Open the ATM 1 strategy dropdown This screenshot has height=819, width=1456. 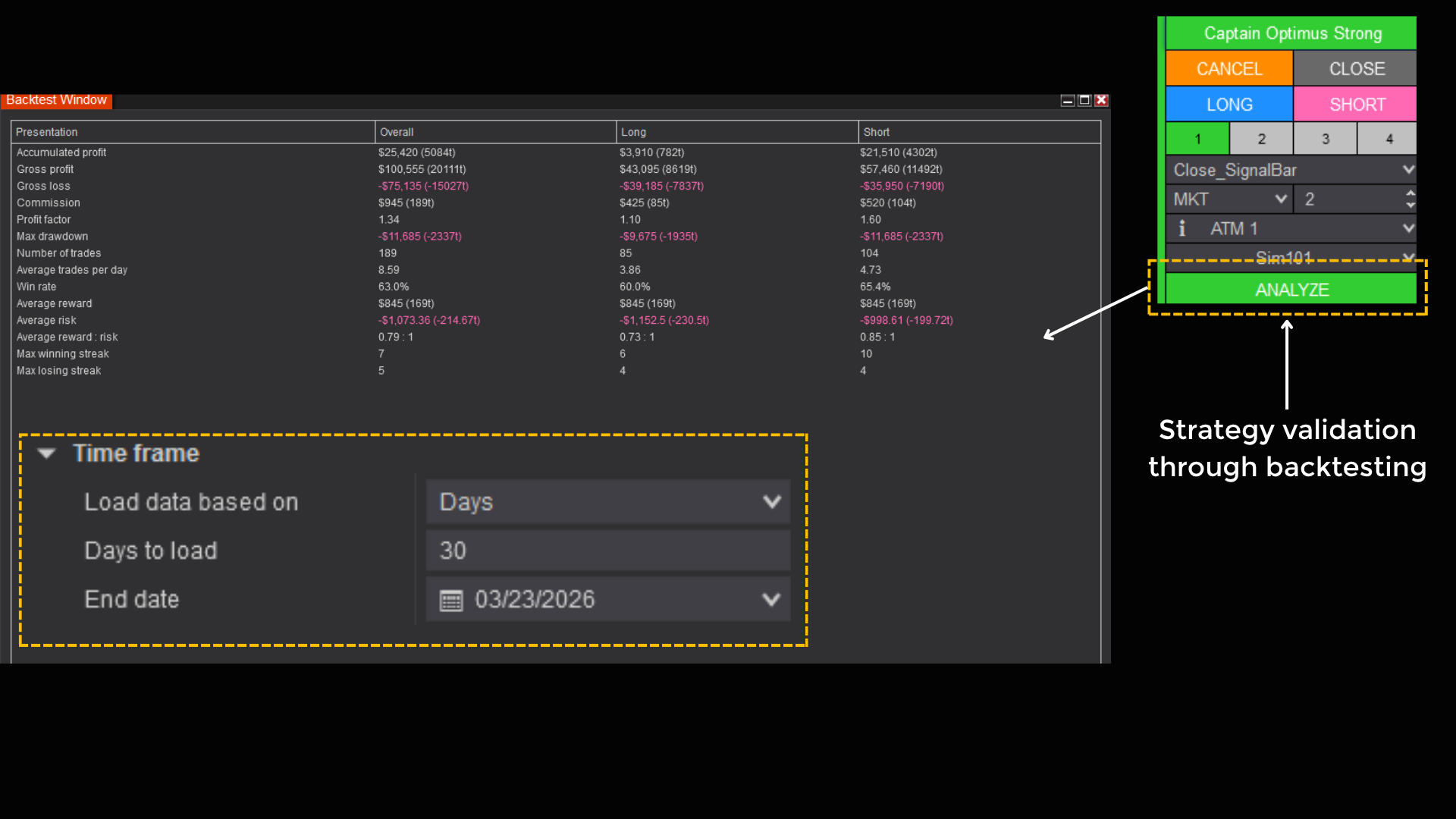pyautogui.click(x=1408, y=228)
